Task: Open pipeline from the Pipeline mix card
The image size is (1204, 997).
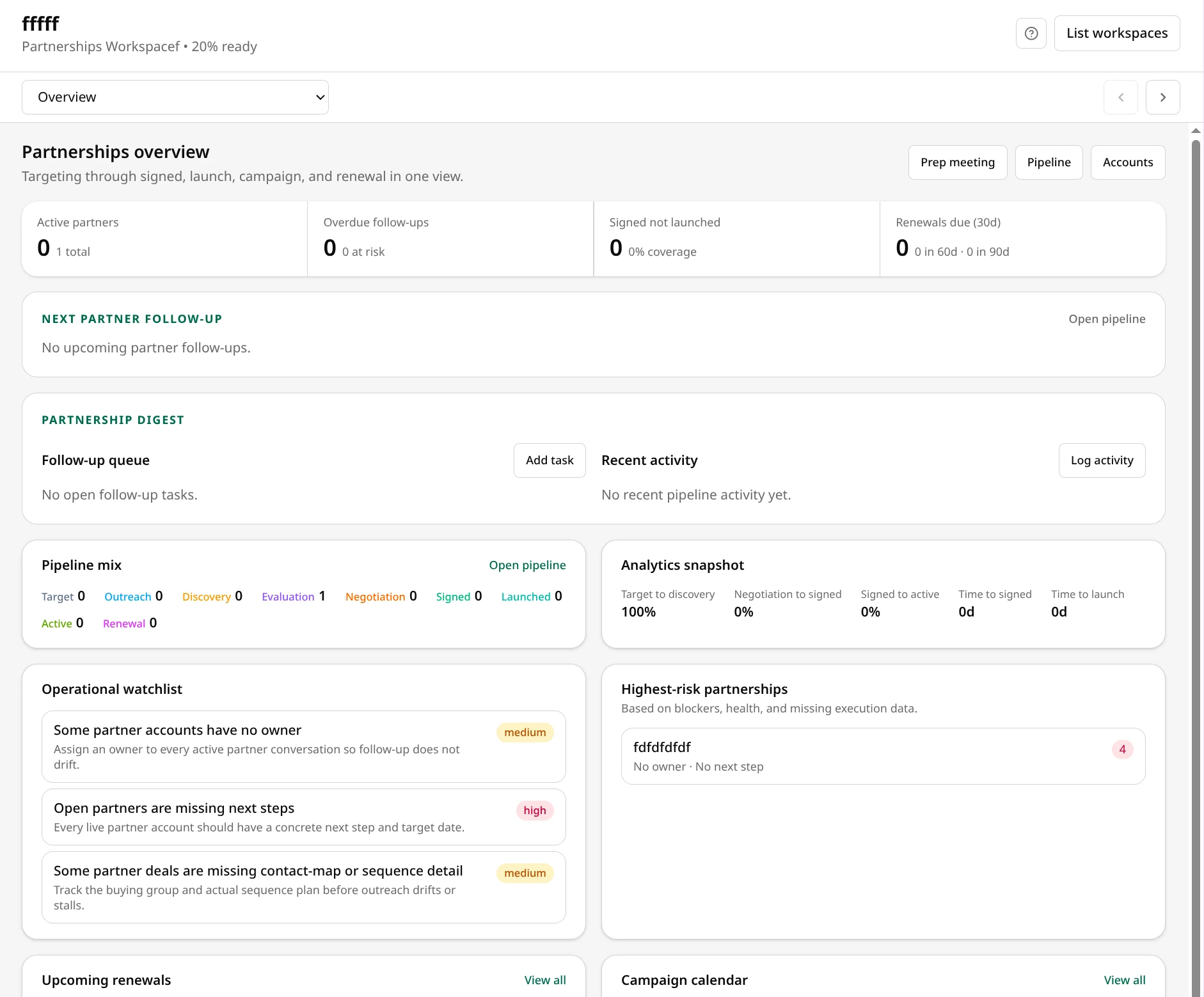Action: point(527,565)
